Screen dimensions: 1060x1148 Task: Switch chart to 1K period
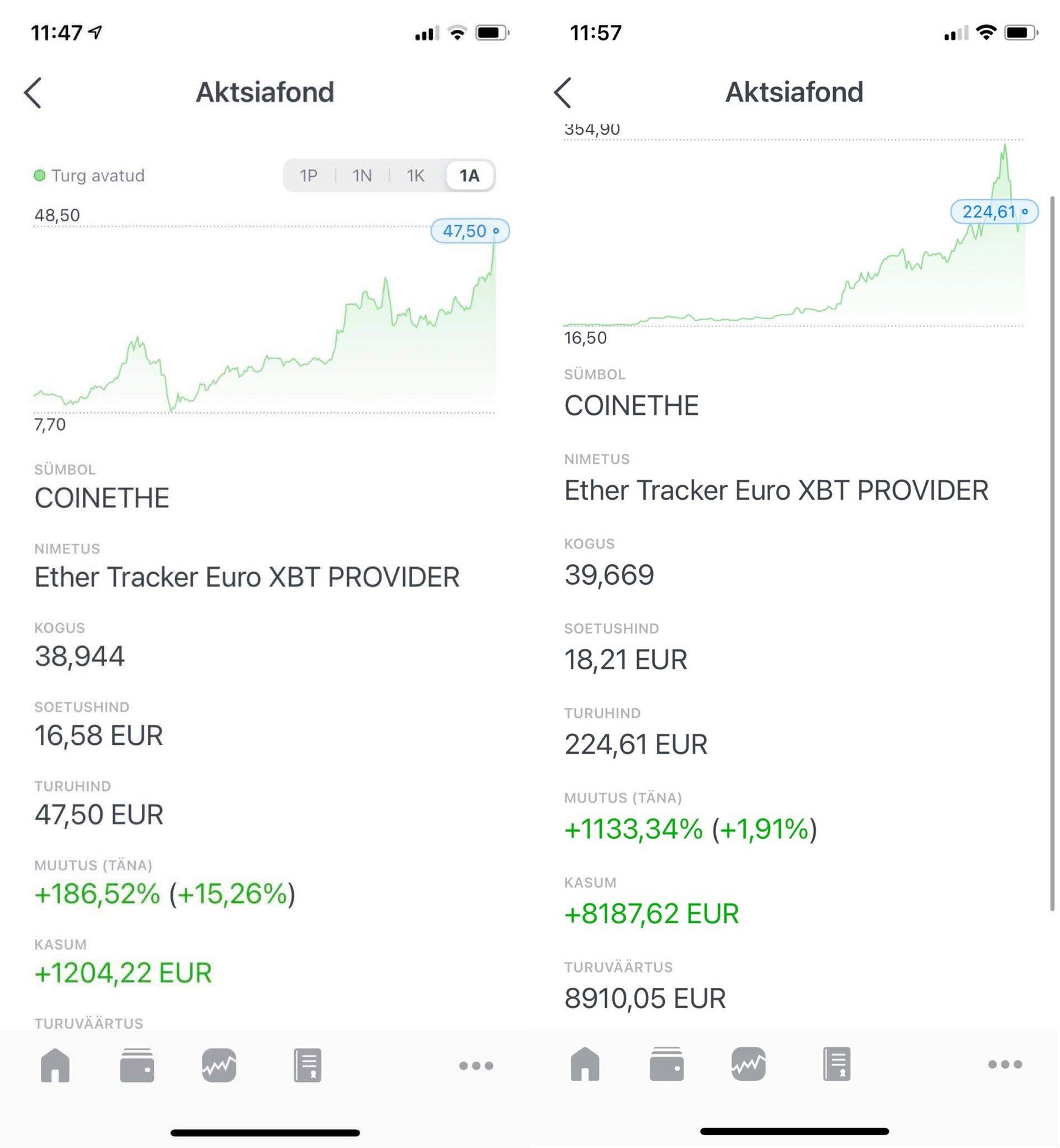coord(415,176)
